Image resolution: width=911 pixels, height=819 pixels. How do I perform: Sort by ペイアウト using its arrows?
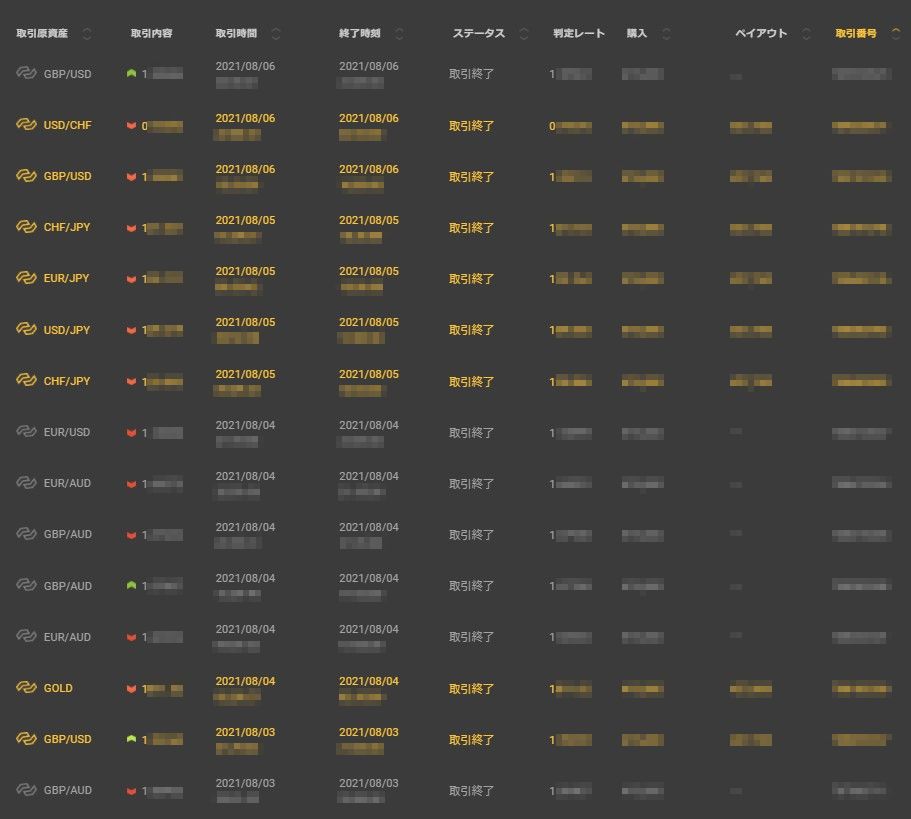tap(806, 34)
